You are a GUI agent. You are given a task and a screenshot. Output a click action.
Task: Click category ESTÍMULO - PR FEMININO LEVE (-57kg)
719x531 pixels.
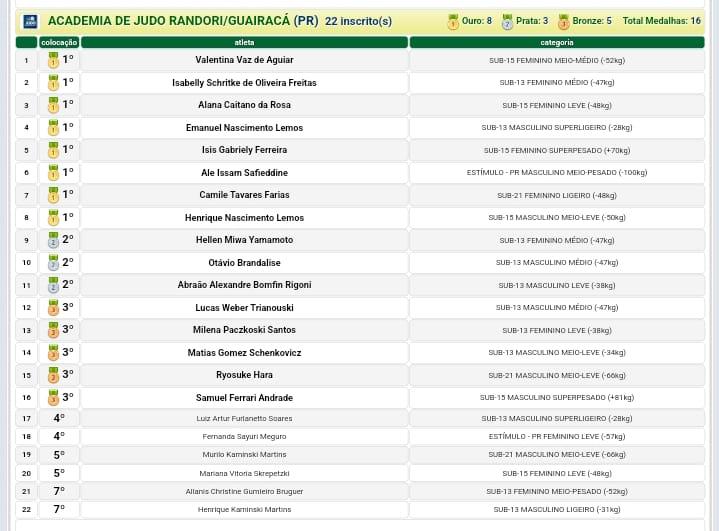557,437
